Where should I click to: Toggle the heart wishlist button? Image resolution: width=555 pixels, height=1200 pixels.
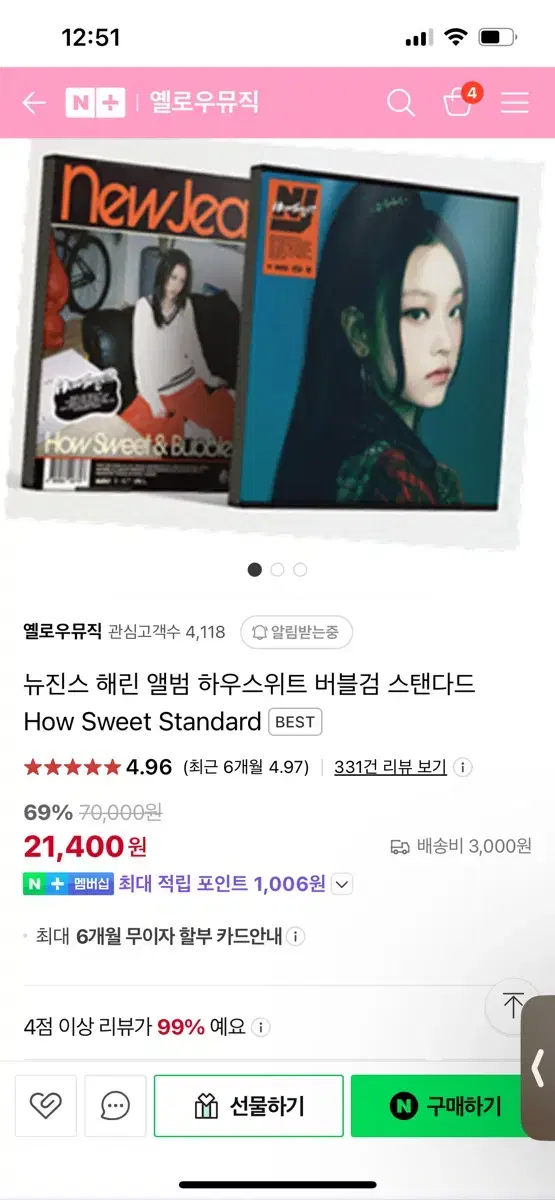(x=46, y=1106)
